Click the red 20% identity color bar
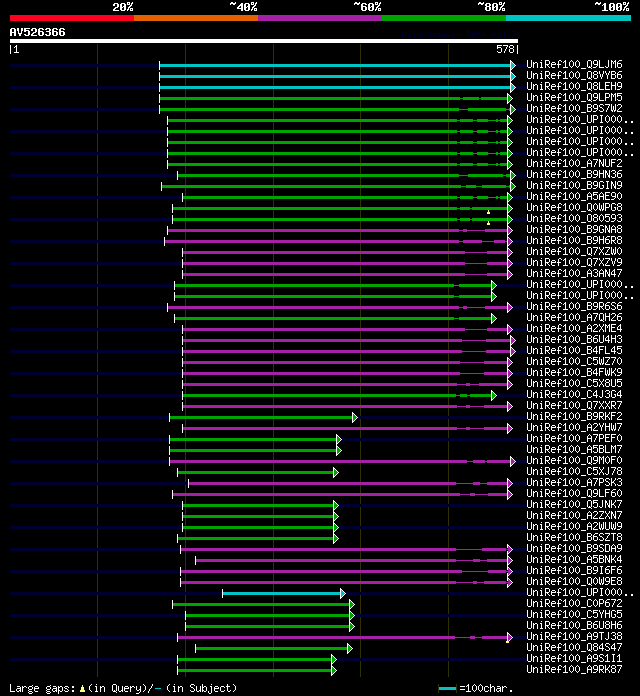The image size is (640, 696). click(72, 18)
